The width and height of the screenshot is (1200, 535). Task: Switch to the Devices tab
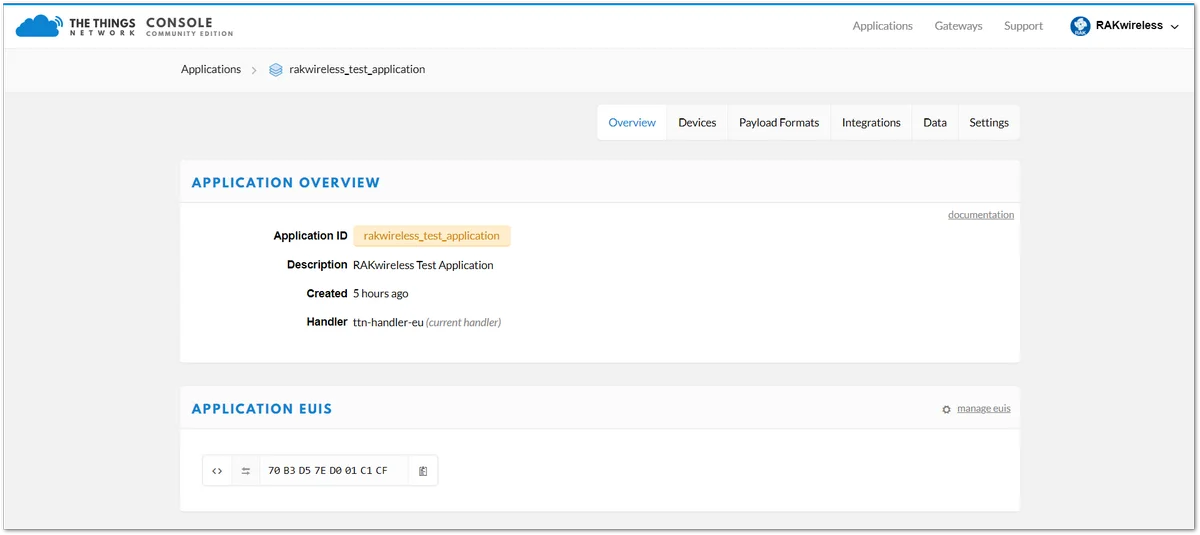coord(697,123)
